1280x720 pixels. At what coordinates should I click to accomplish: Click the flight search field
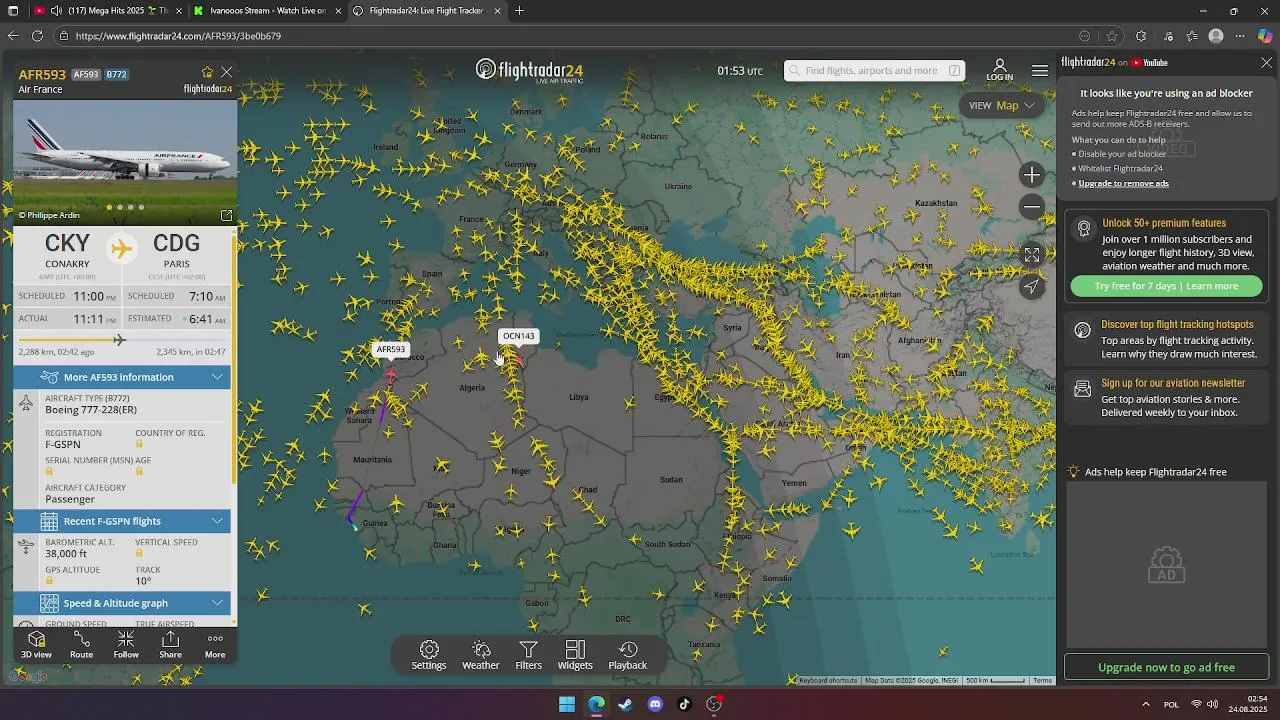point(874,71)
